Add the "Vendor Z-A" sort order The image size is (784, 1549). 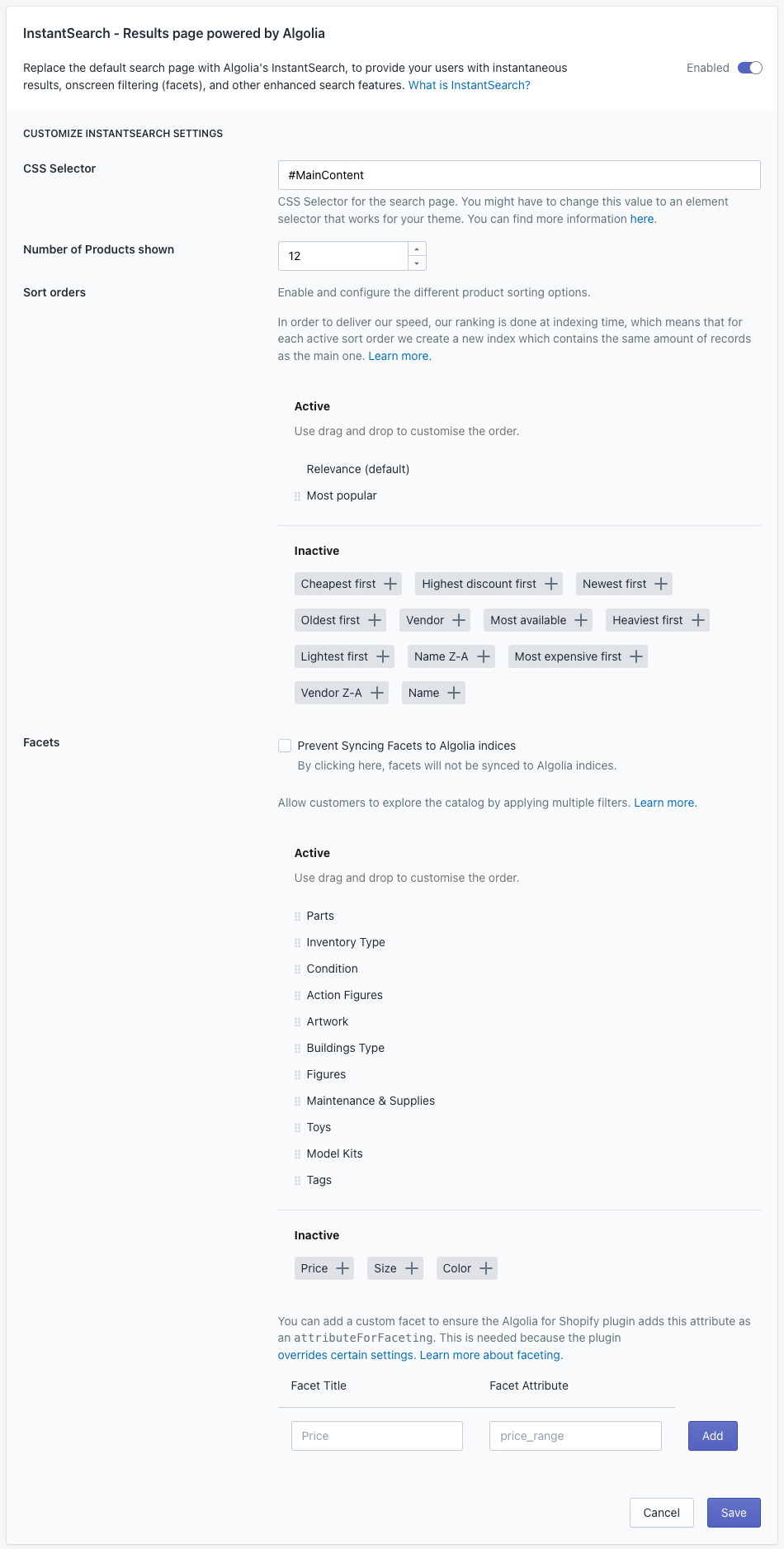coord(377,693)
